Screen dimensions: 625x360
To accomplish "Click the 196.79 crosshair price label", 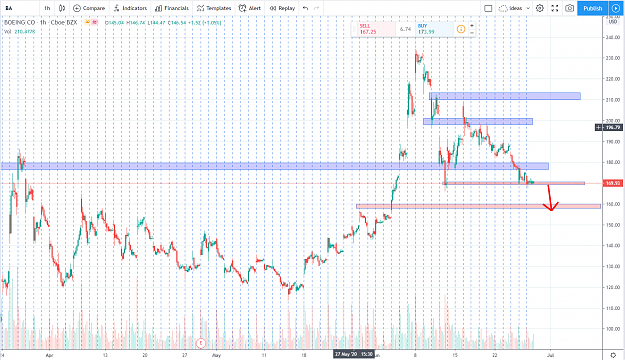I will point(613,128).
